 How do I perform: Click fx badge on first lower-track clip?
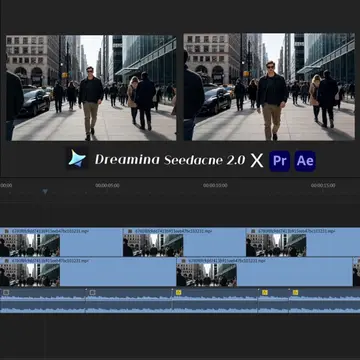[x=6, y=261]
